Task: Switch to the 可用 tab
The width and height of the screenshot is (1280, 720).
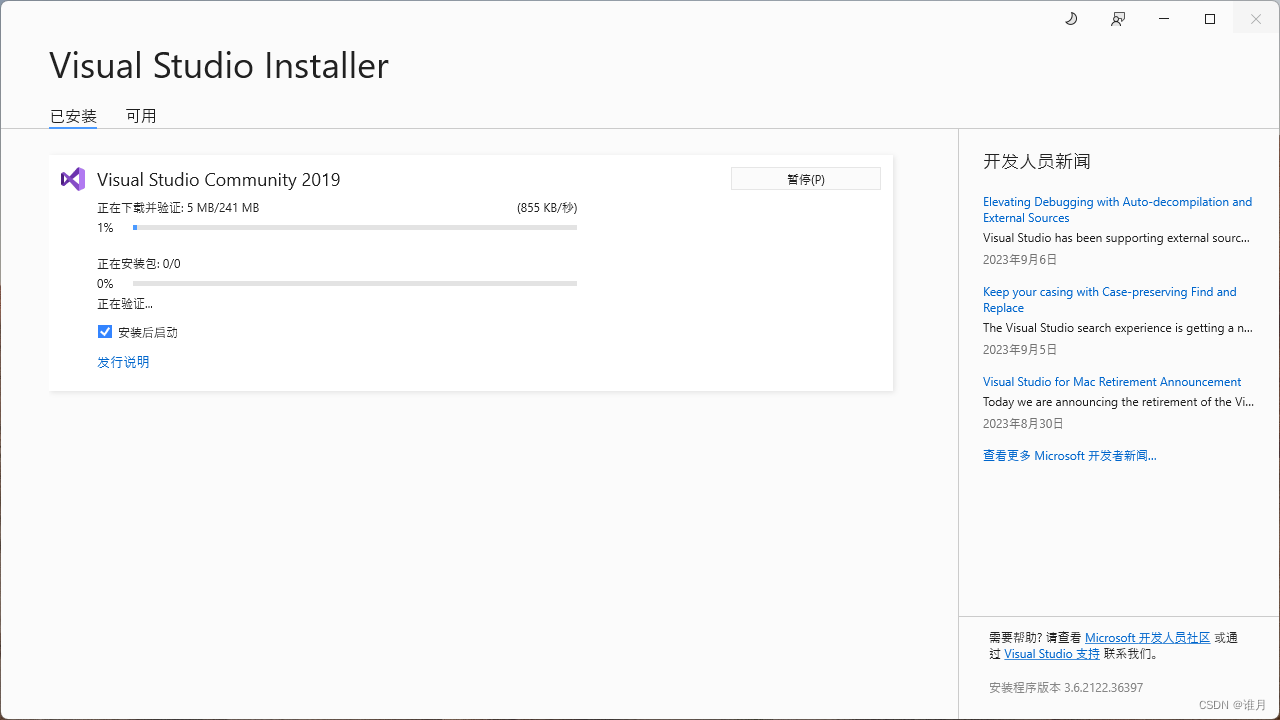Action: 141,116
